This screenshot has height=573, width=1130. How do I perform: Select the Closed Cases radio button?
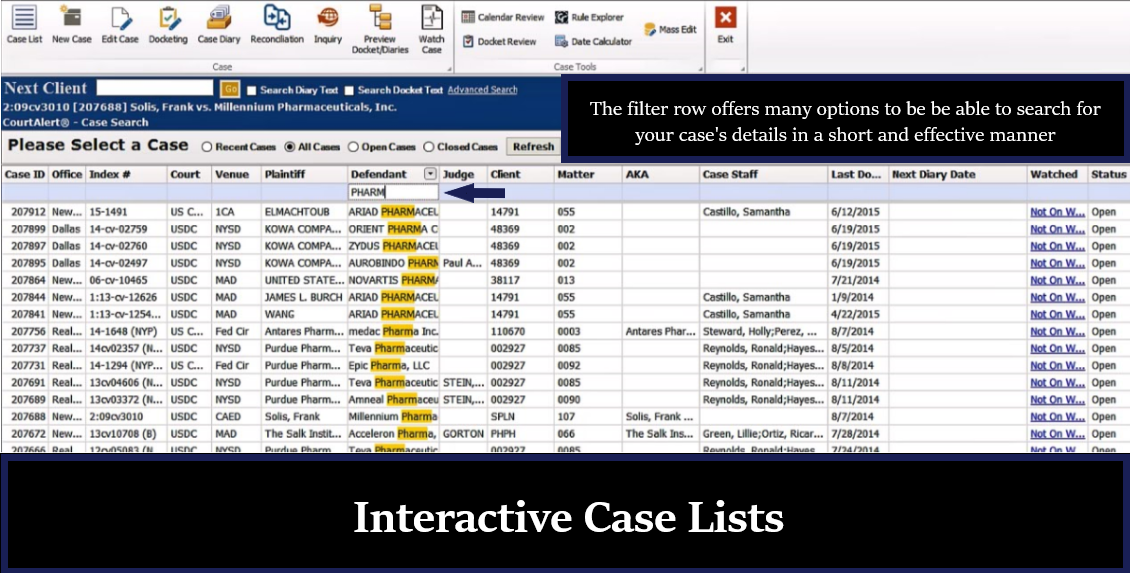(x=429, y=146)
